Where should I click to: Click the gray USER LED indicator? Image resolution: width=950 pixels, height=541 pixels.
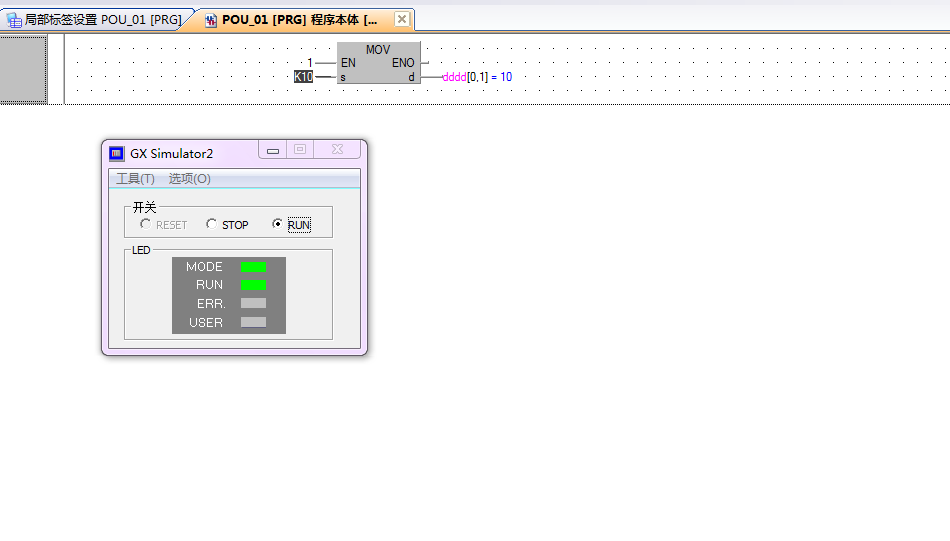click(x=253, y=322)
